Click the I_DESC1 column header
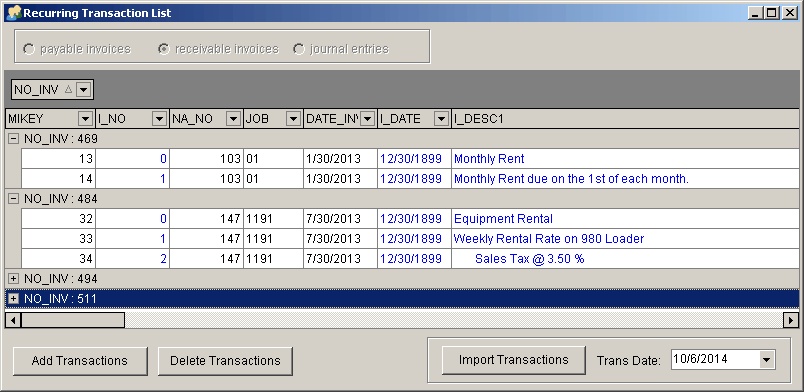This screenshot has height=392, width=804. coord(625,119)
